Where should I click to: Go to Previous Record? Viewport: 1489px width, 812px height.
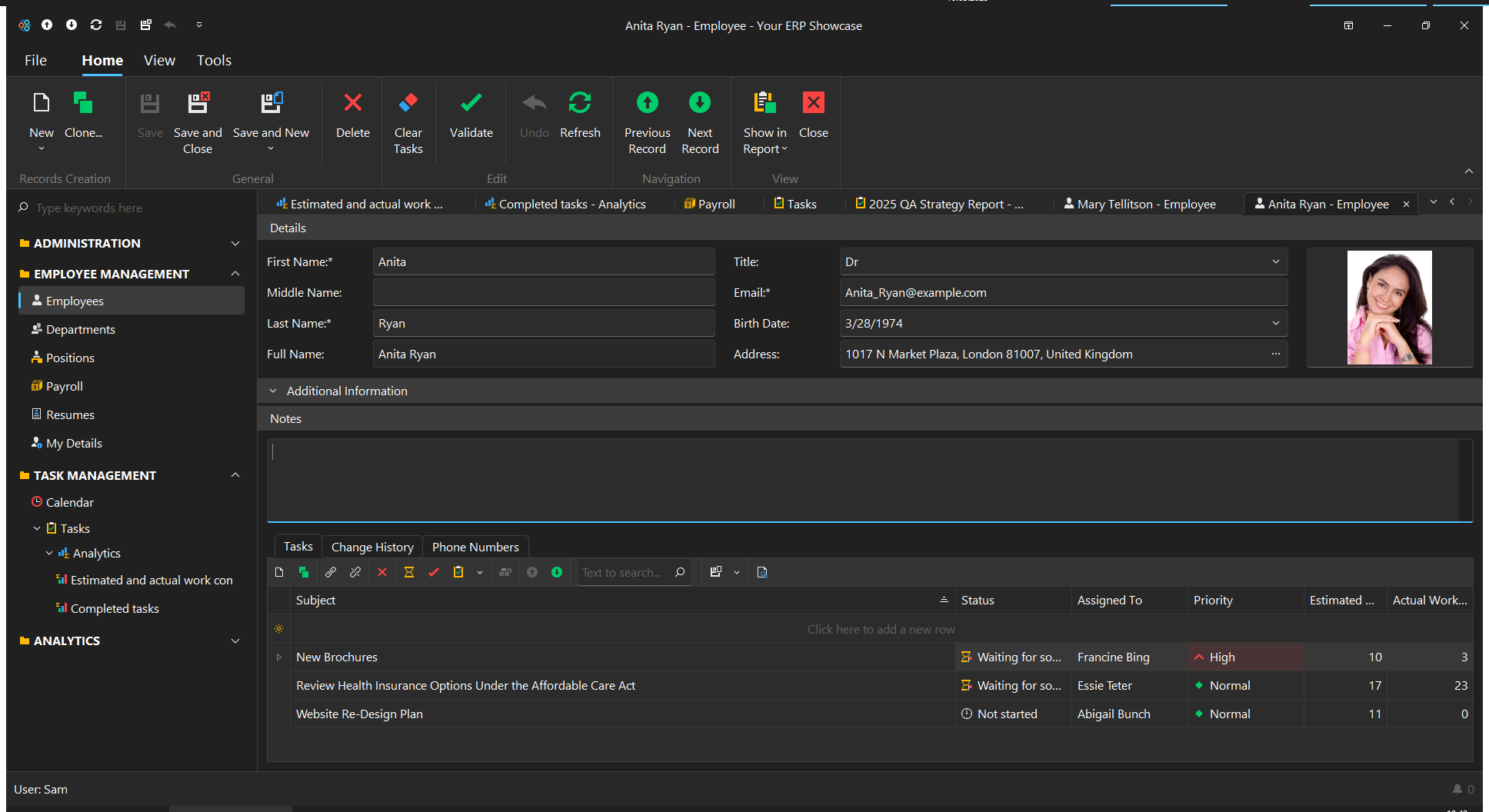tap(647, 103)
